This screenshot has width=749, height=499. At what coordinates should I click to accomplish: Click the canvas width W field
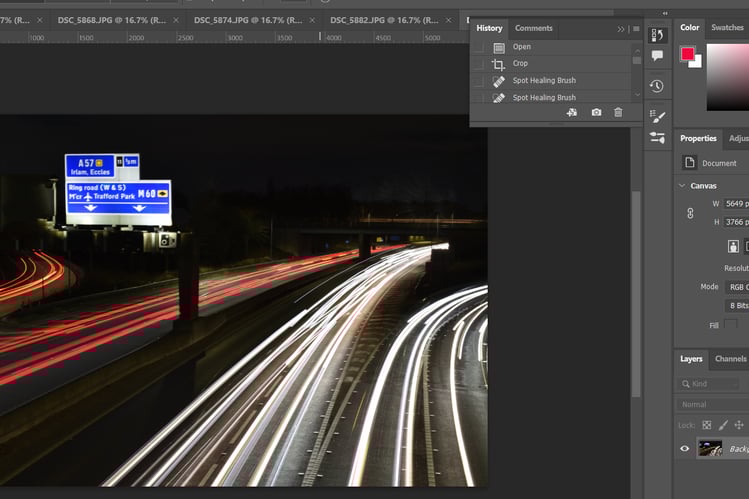pos(736,204)
